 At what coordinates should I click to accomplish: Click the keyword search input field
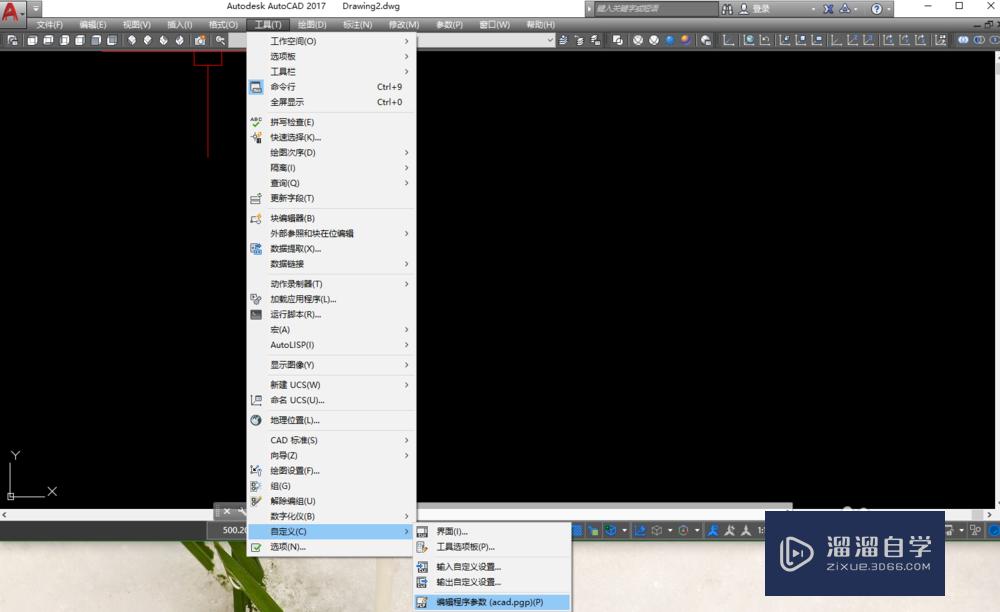click(660, 7)
